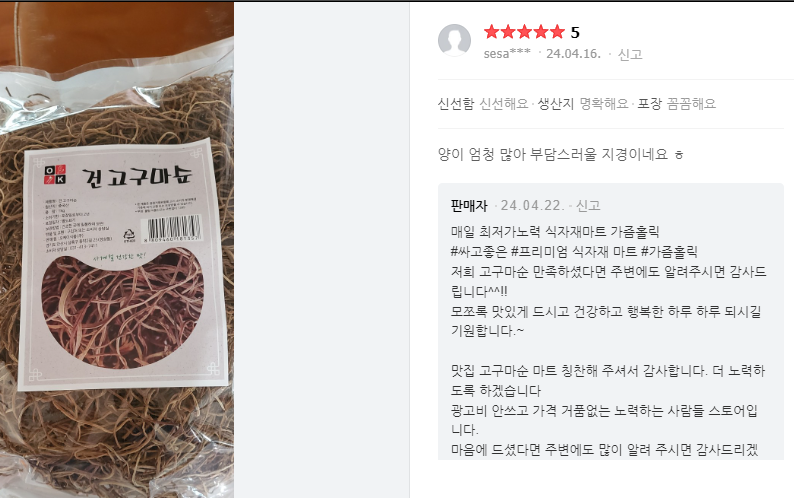Select the 신선함 신선해요 review tag

point(483,103)
